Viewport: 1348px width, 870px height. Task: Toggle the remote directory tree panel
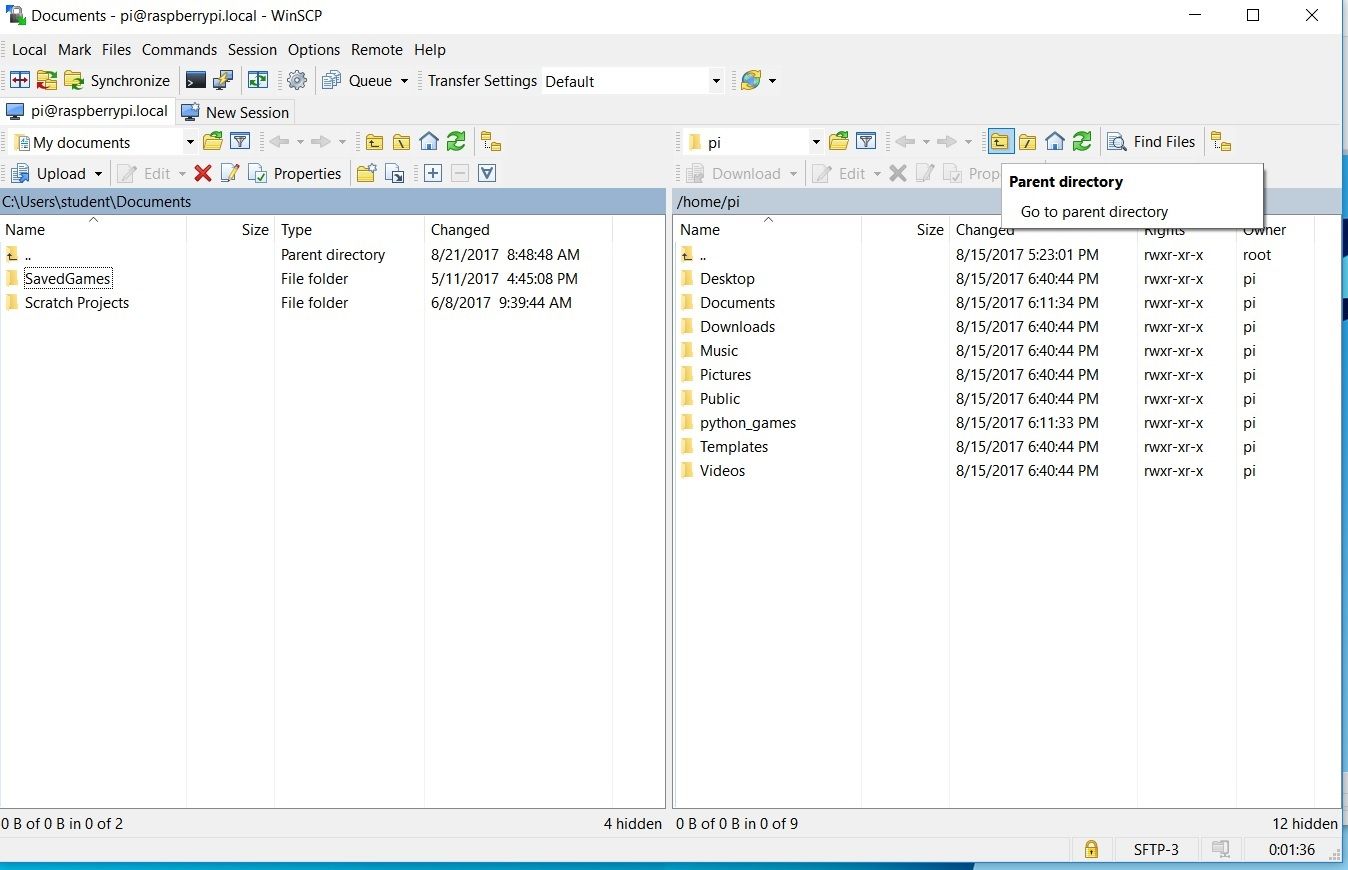point(1221,141)
